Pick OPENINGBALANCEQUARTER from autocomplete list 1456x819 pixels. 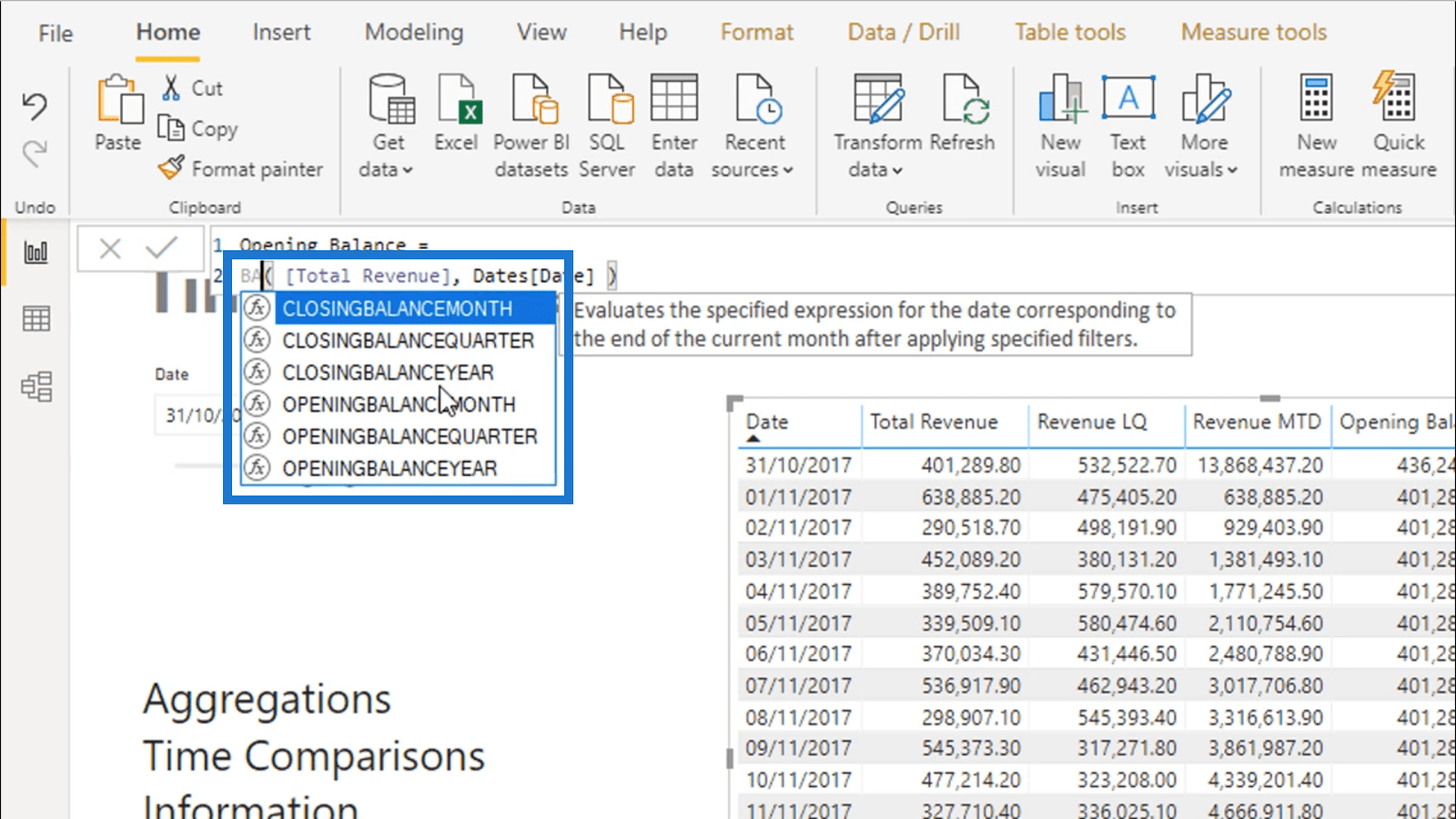click(399, 436)
